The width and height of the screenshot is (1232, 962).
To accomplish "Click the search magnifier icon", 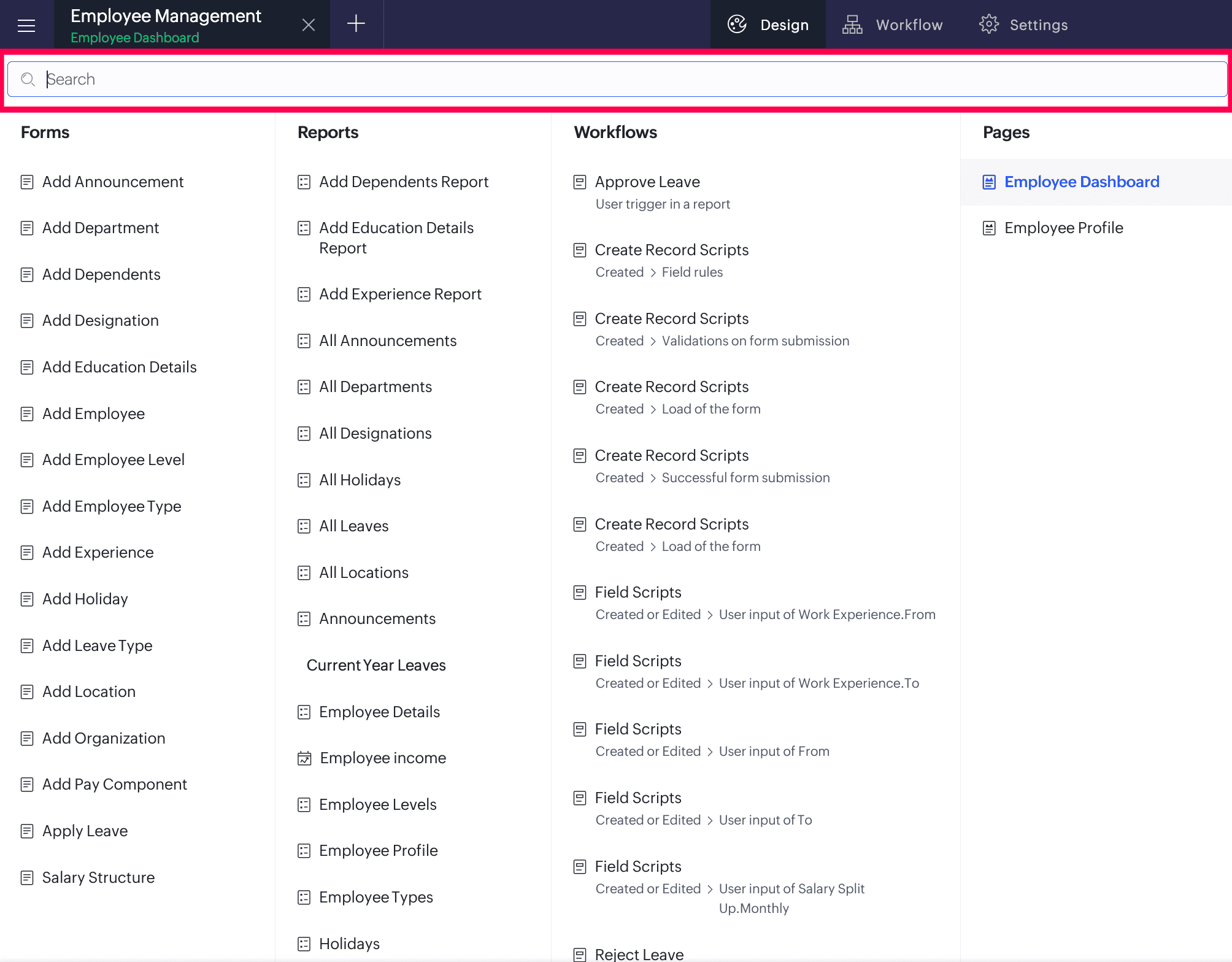I will (x=28, y=79).
